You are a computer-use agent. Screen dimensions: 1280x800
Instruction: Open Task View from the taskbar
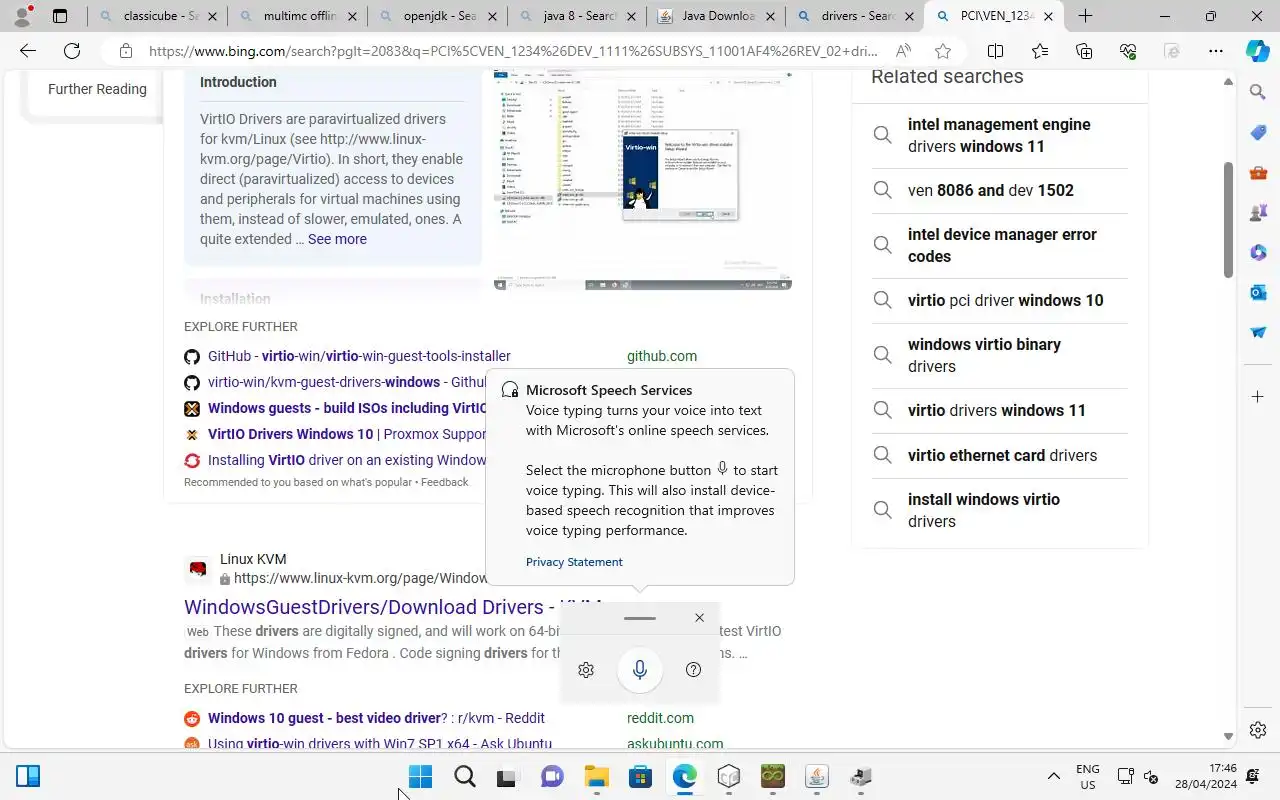[x=507, y=777]
